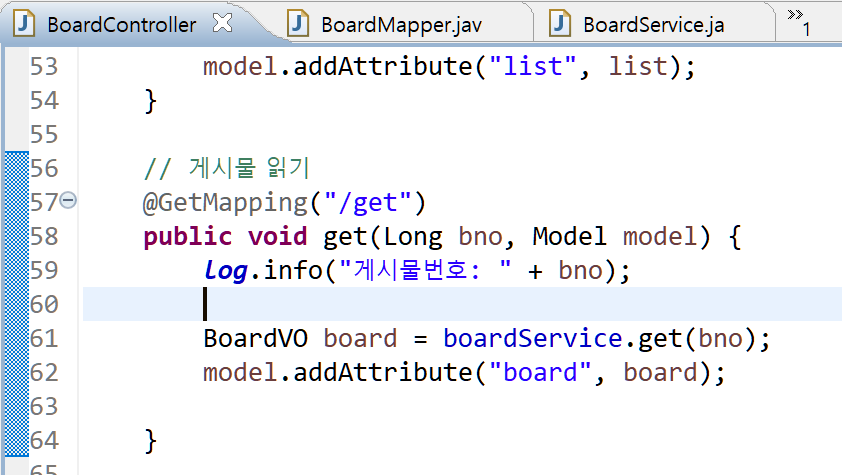
Task: Click the BoardVO type name
Action: (256, 339)
